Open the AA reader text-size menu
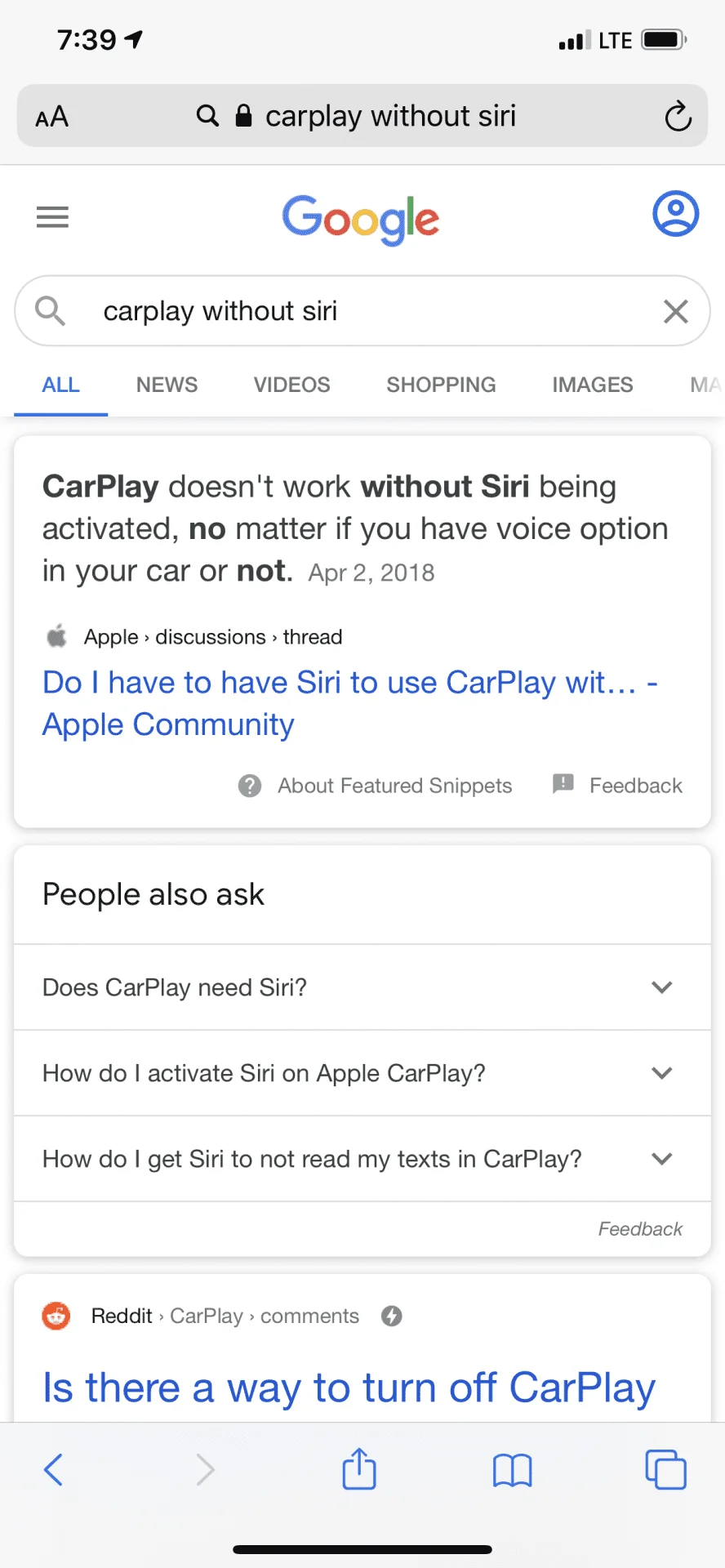 click(x=52, y=117)
